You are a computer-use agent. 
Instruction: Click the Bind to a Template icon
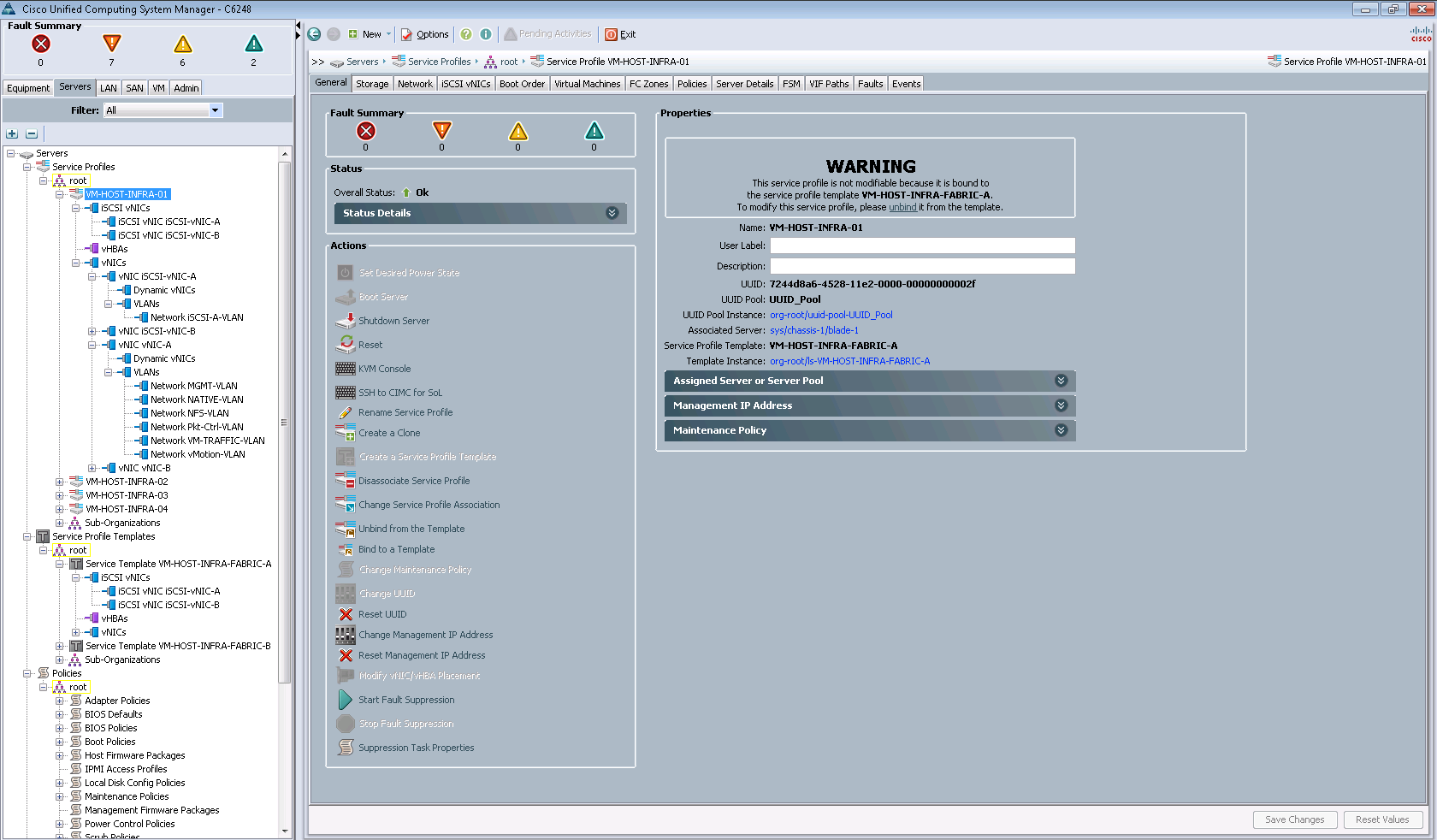(x=346, y=549)
